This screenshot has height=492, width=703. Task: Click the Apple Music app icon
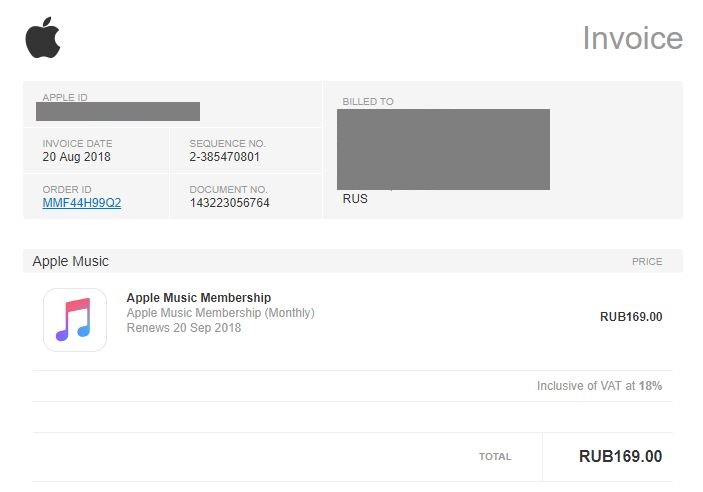(75, 320)
